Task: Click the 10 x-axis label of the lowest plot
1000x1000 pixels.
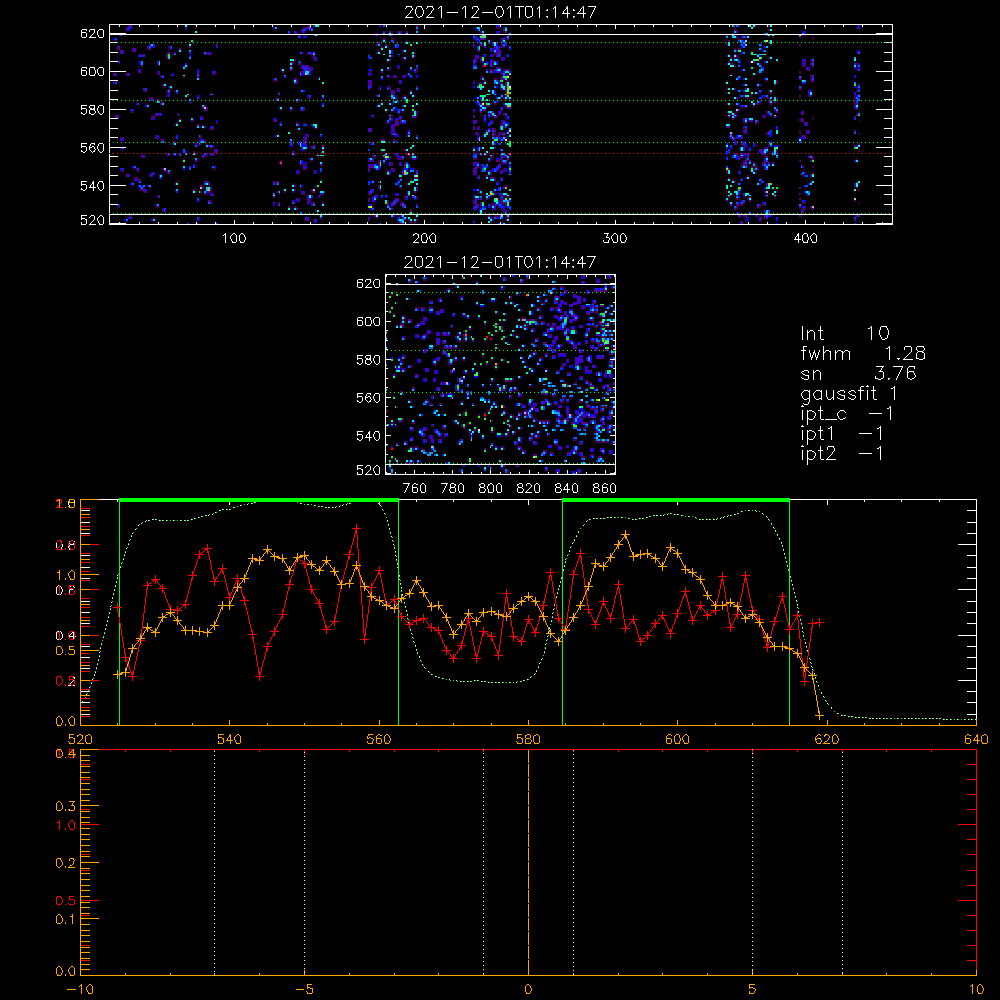Action: (x=976, y=990)
